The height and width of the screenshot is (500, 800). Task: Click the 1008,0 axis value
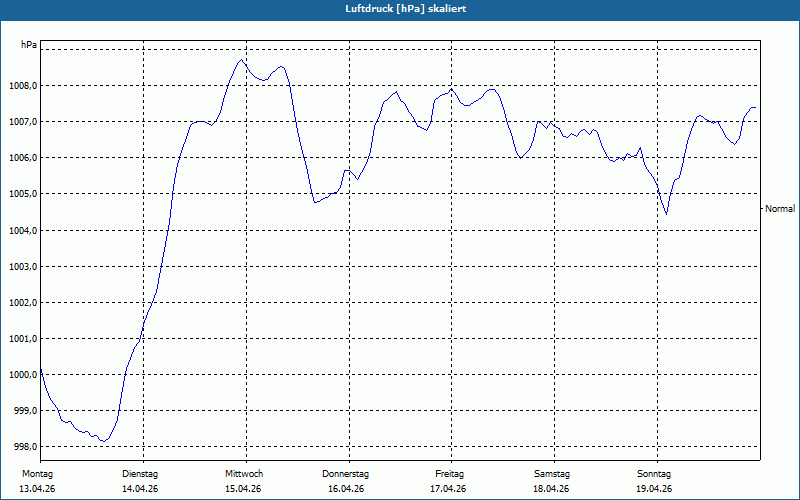pyautogui.click(x=23, y=86)
